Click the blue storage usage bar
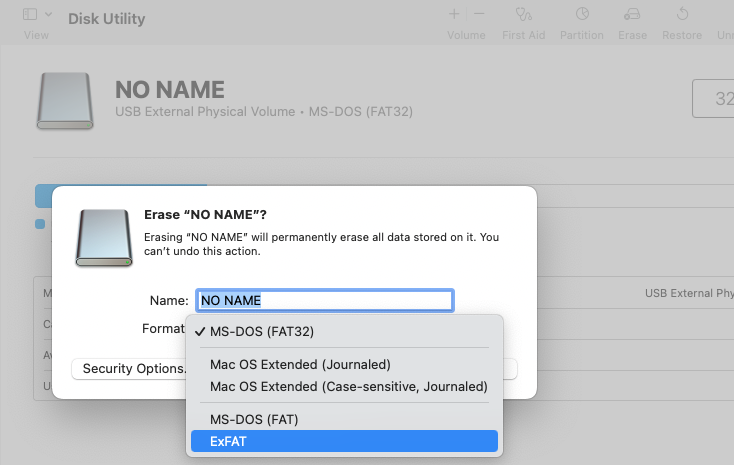 [x=44, y=196]
